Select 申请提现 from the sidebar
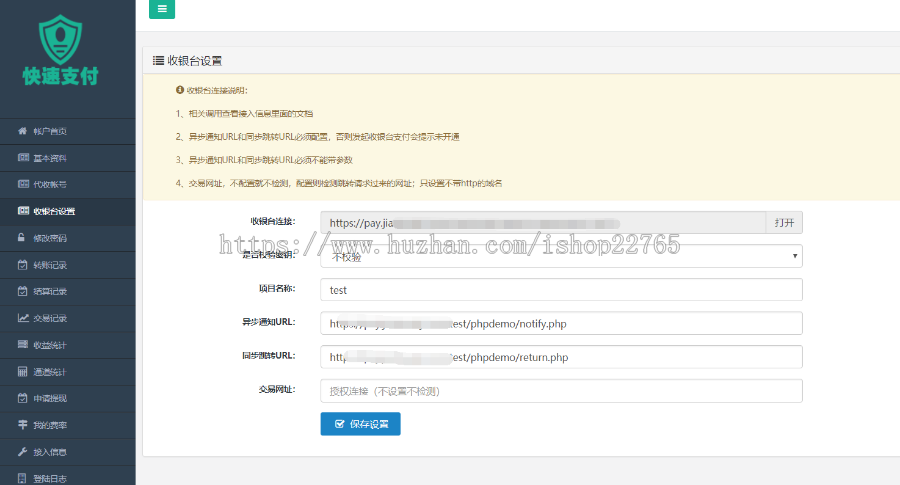Image resolution: width=900 pixels, height=485 pixels. pos(68,398)
